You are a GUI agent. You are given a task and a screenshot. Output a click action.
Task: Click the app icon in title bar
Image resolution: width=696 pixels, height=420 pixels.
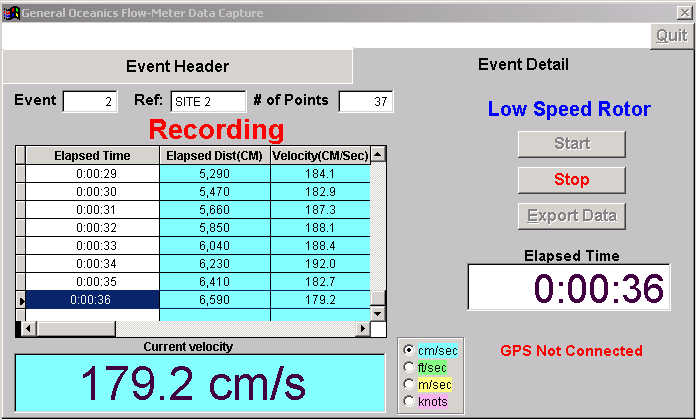pos(11,12)
